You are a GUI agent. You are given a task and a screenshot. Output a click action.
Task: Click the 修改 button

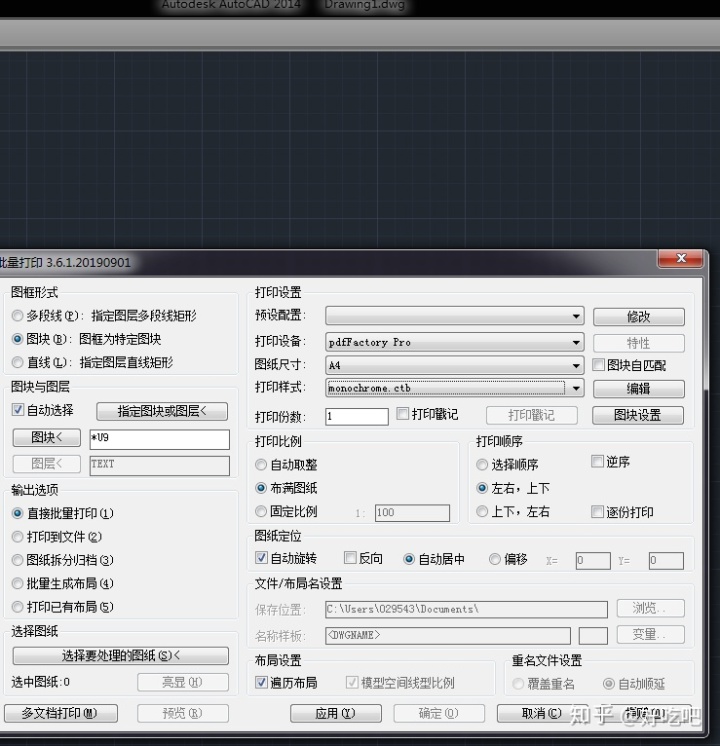pos(639,317)
